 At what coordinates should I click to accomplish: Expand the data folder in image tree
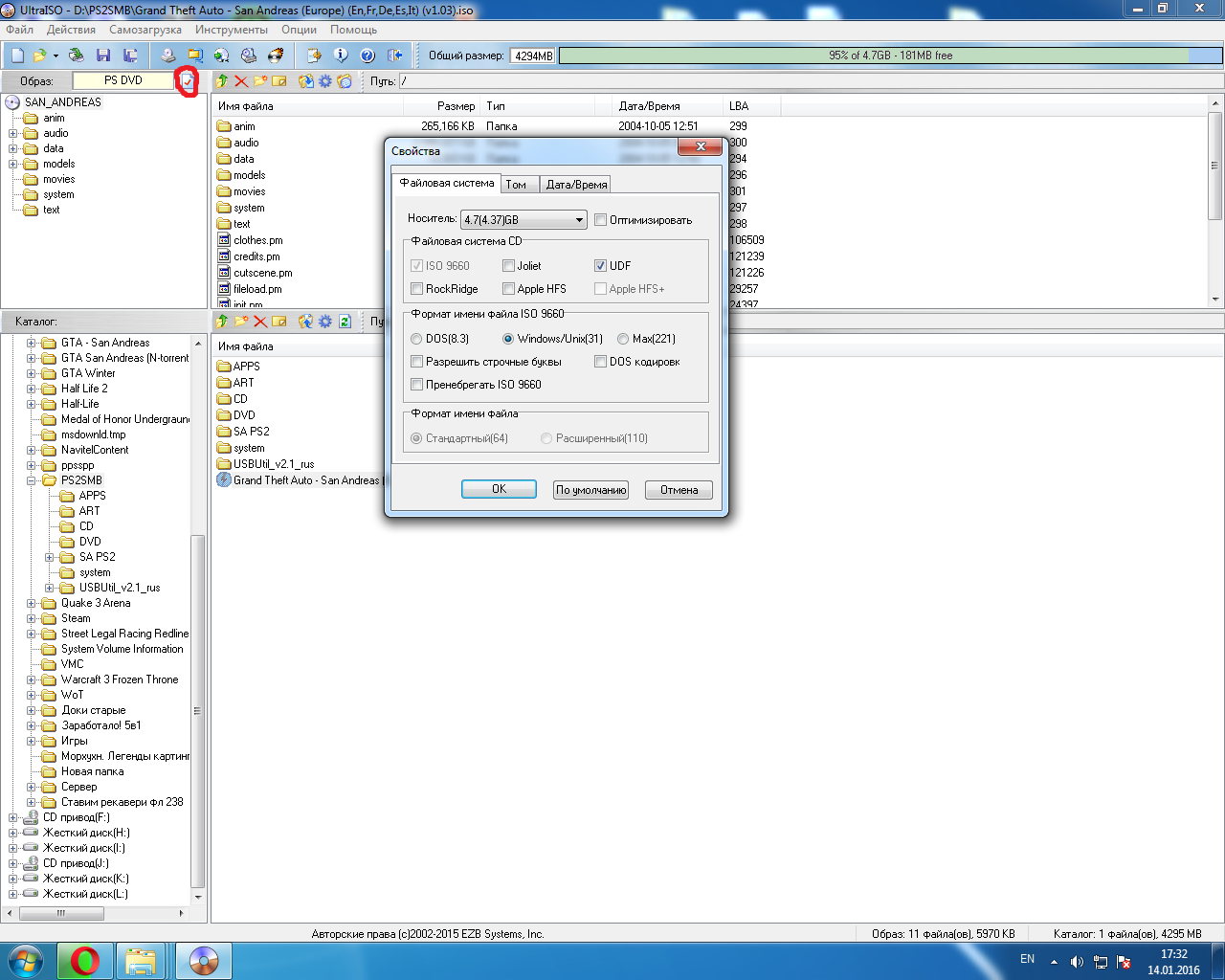[13, 148]
